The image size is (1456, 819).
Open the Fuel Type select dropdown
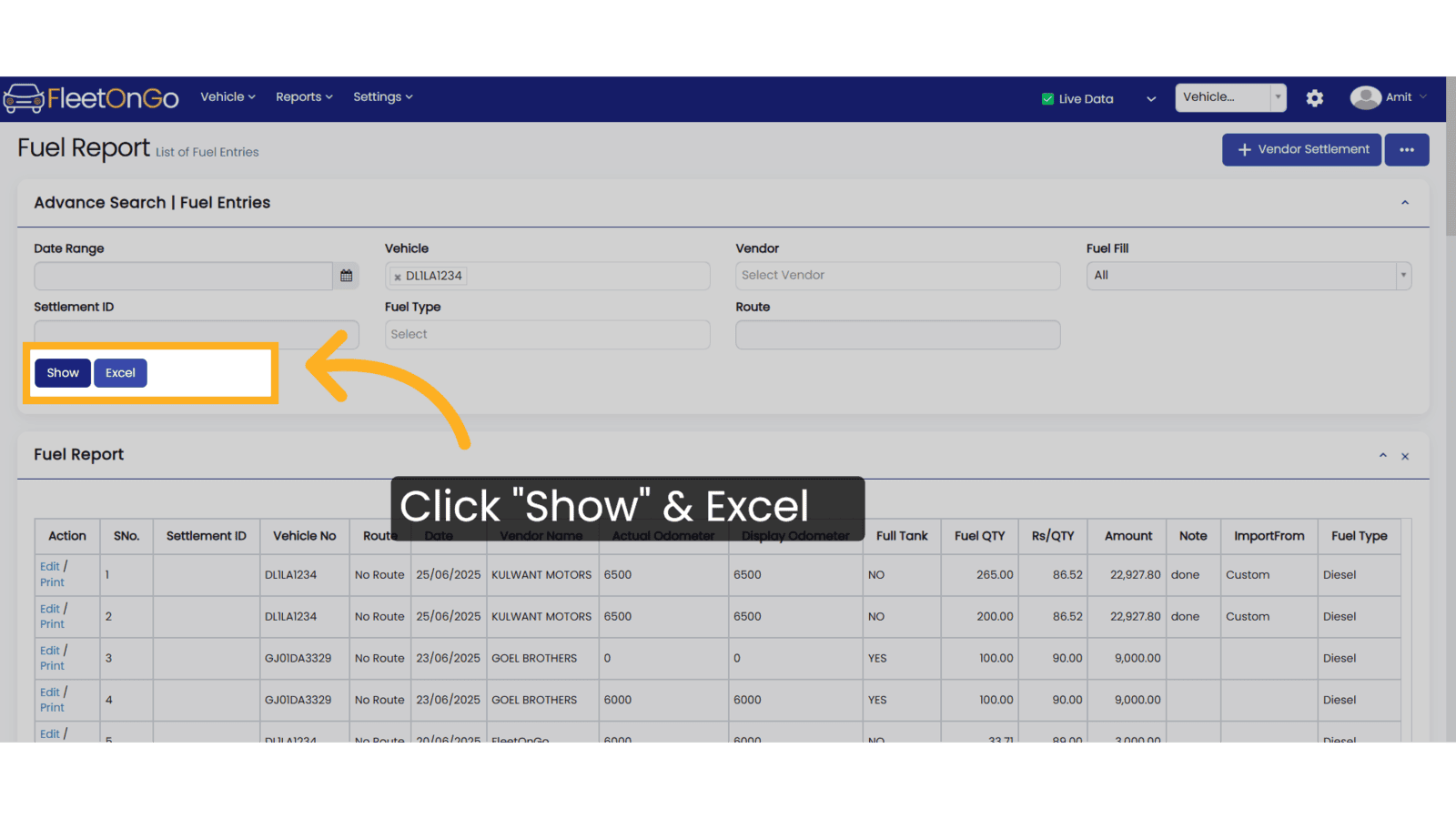point(547,334)
